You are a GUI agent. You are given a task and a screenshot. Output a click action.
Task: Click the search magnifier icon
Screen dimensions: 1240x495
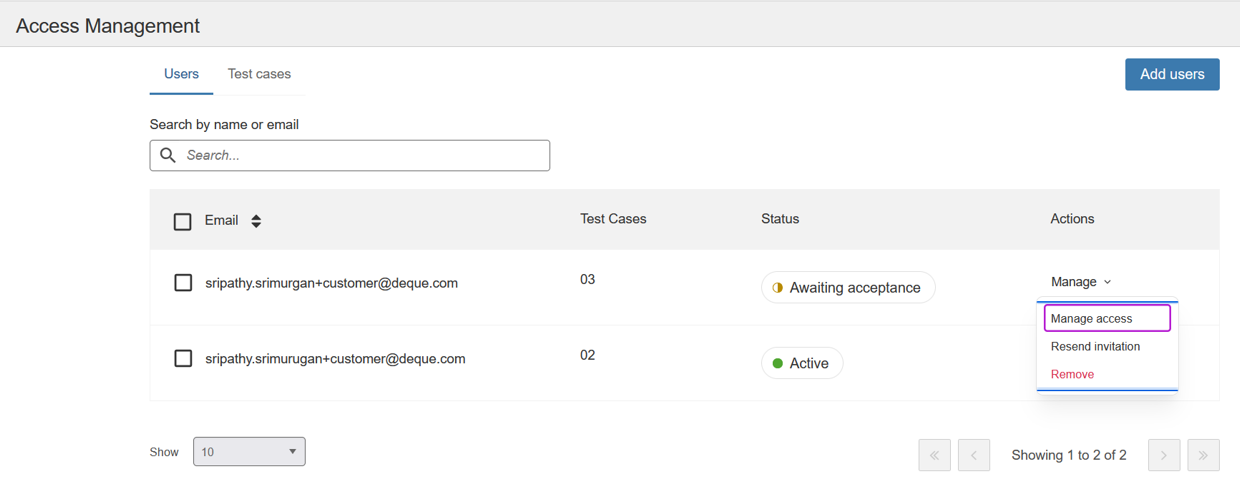pos(168,155)
